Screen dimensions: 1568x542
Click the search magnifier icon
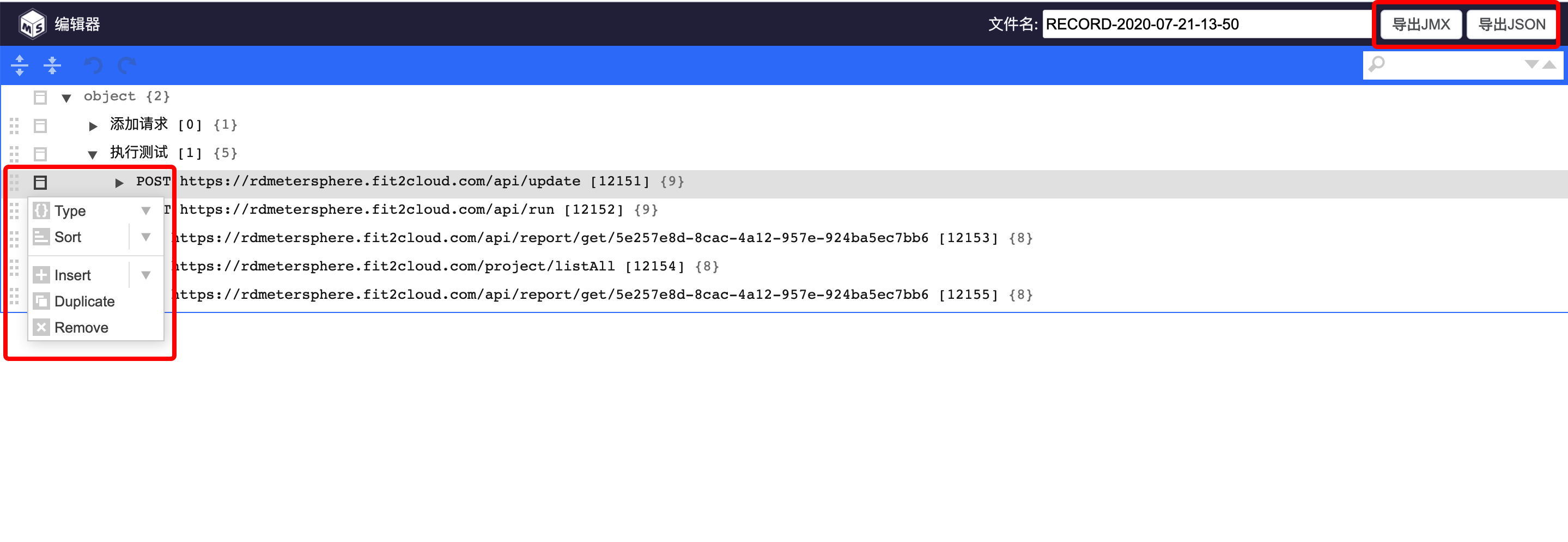(1377, 64)
